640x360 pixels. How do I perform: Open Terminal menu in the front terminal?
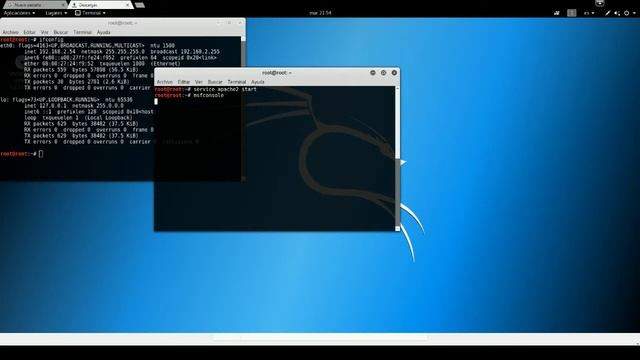tap(237, 82)
